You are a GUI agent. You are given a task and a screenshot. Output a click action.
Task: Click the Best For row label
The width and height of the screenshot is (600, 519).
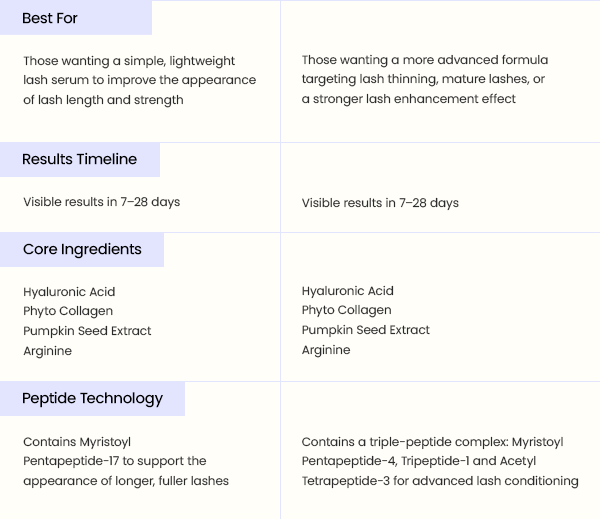click(x=50, y=18)
